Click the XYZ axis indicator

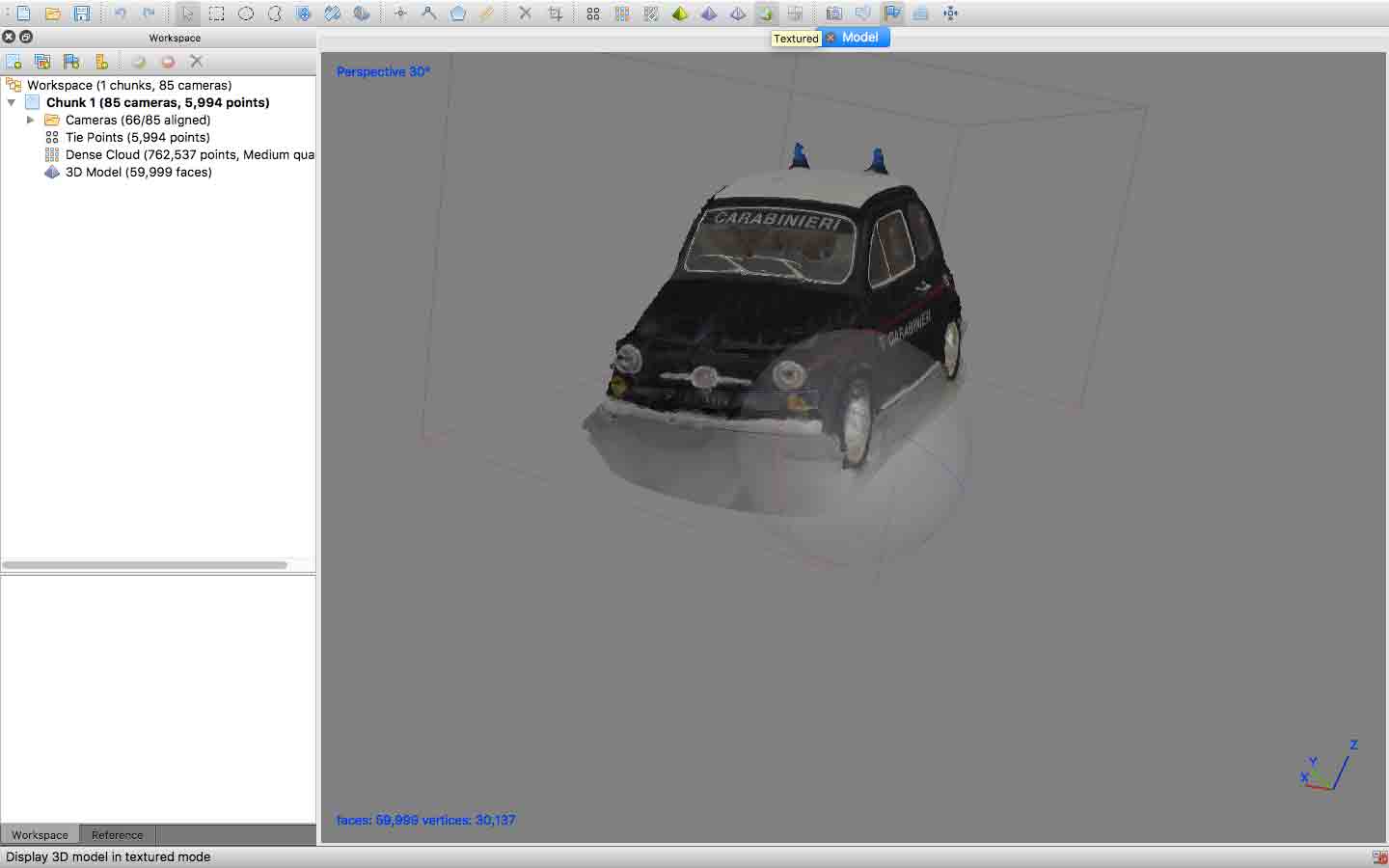tap(1330, 766)
